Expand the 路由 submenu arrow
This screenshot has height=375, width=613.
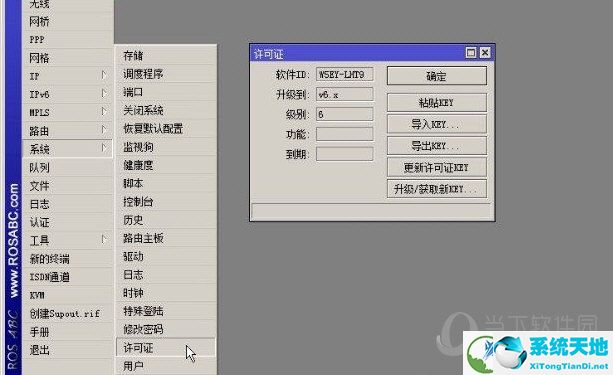point(104,130)
